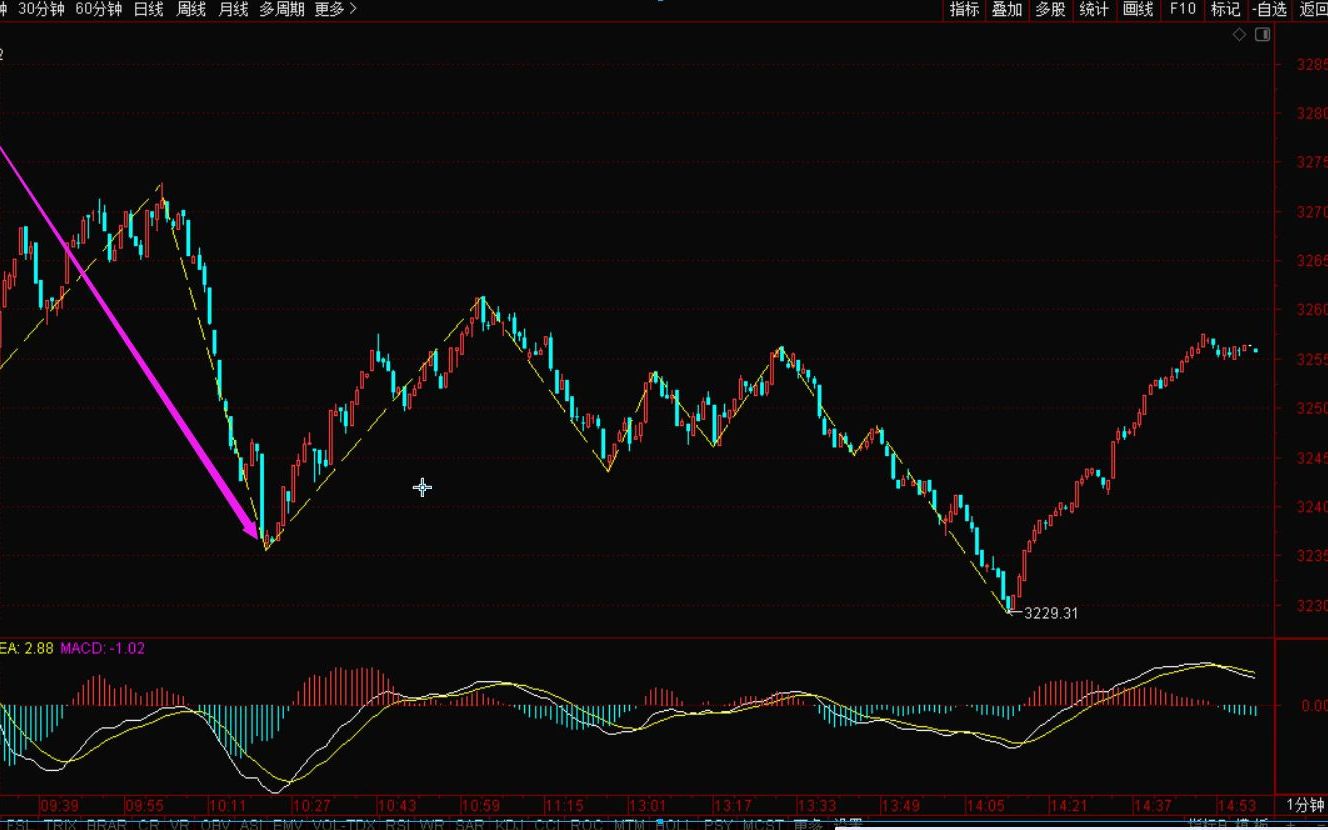Click the 13:33 time axis label
This screenshot has height=830, width=1328.
816,805
